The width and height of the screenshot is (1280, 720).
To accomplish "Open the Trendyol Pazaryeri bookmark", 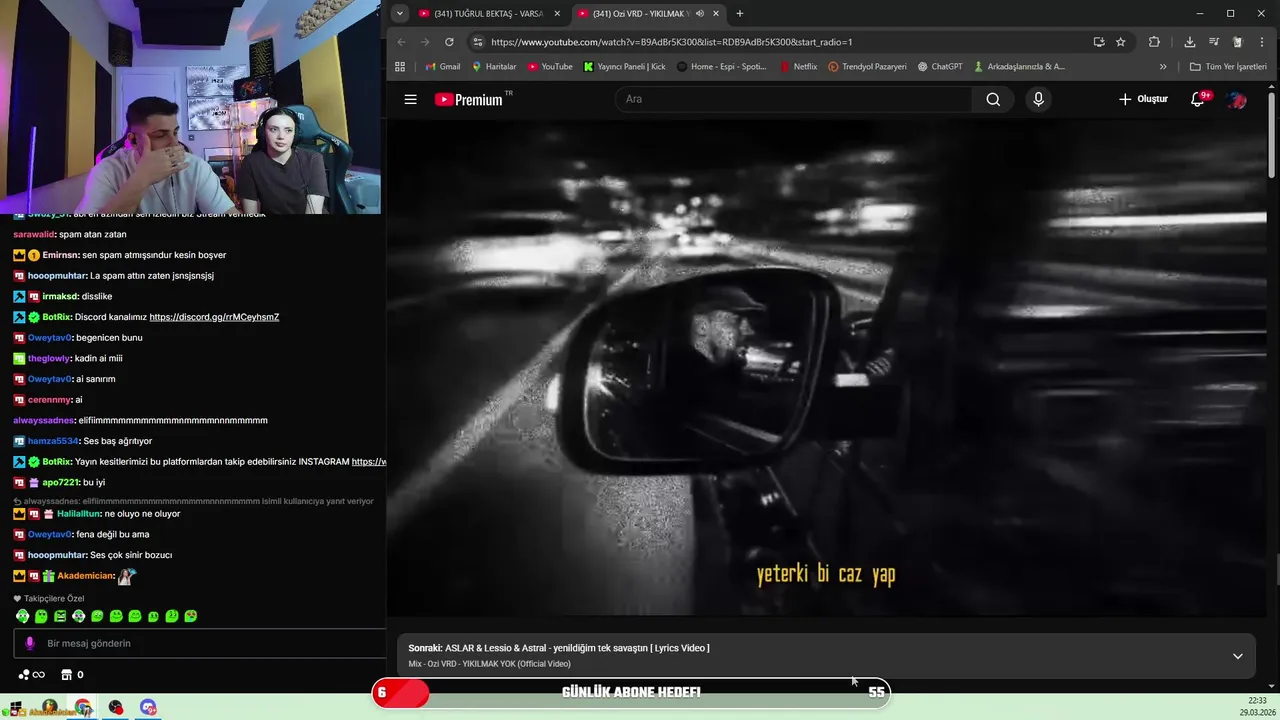I will point(867,67).
